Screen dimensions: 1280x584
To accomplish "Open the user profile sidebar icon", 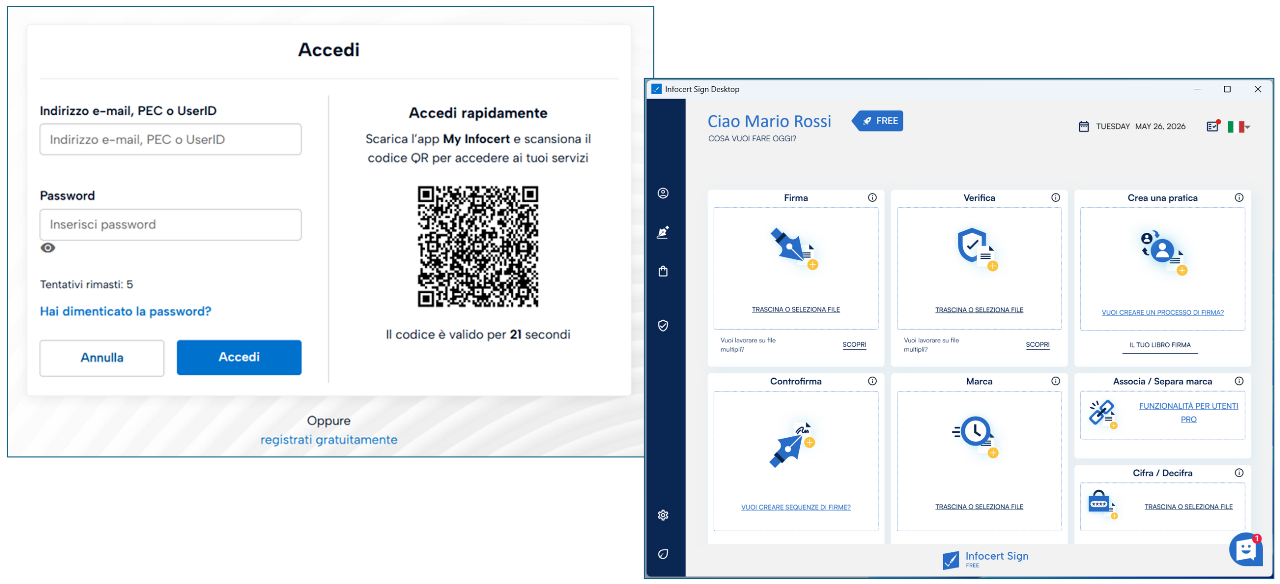I will 663,193.
